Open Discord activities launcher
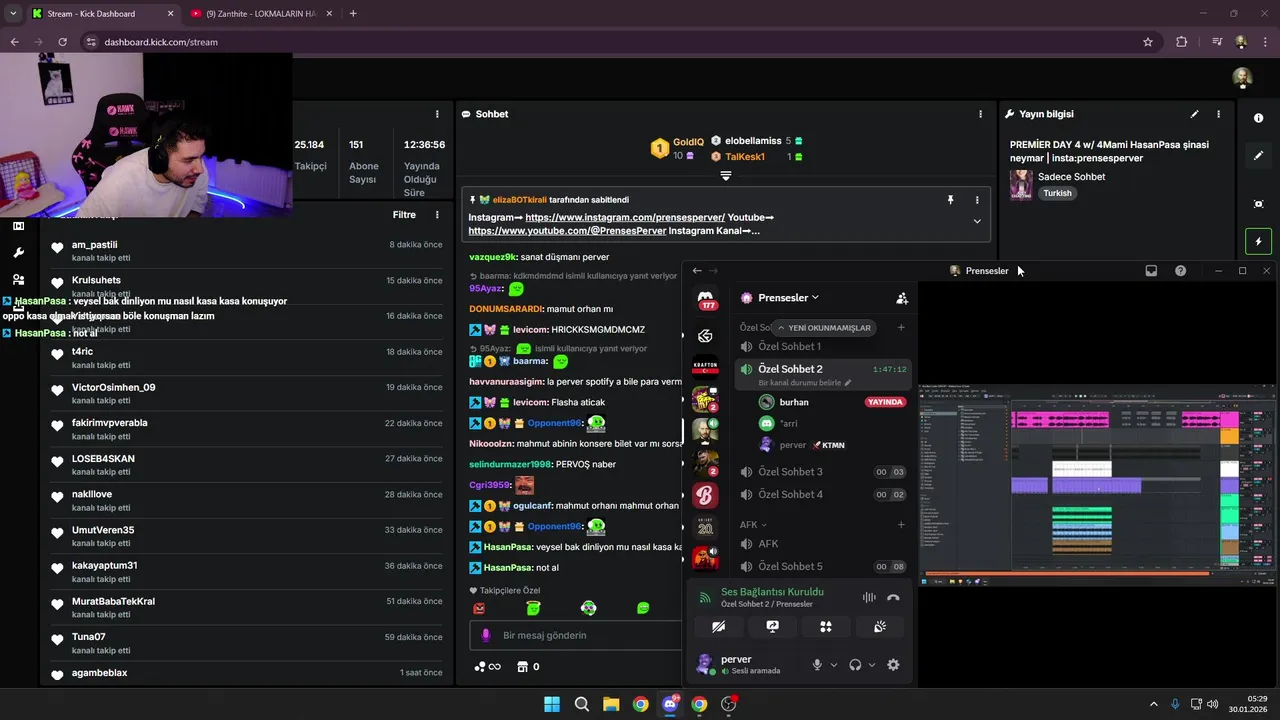The image size is (1280, 720). click(826, 627)
